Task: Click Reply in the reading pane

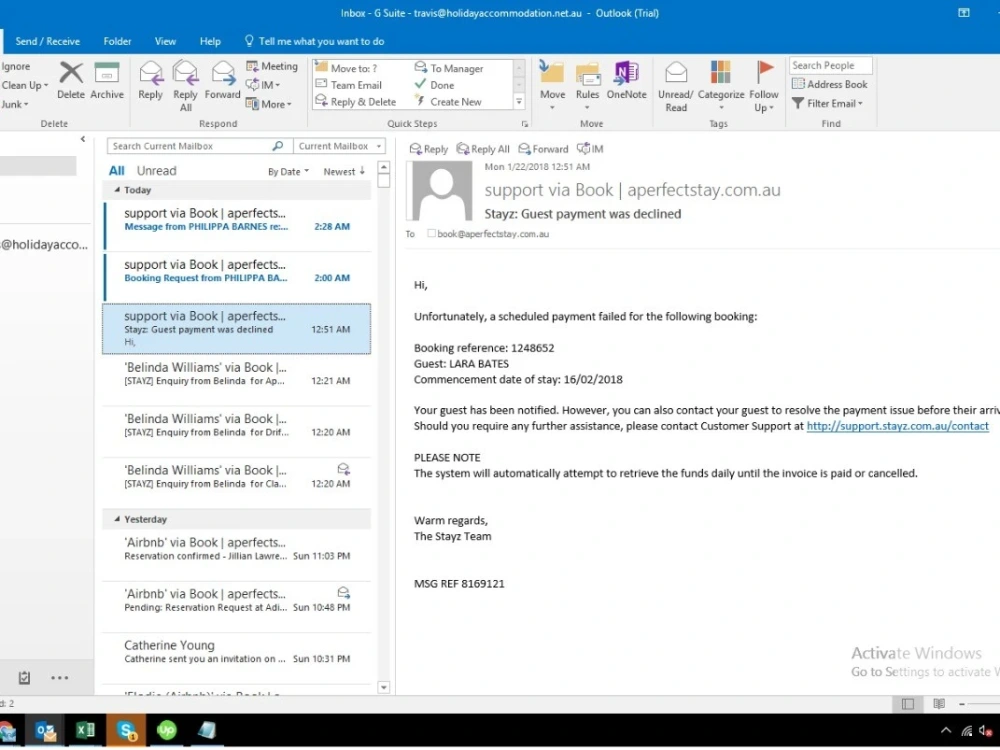Action: [429, 149]
